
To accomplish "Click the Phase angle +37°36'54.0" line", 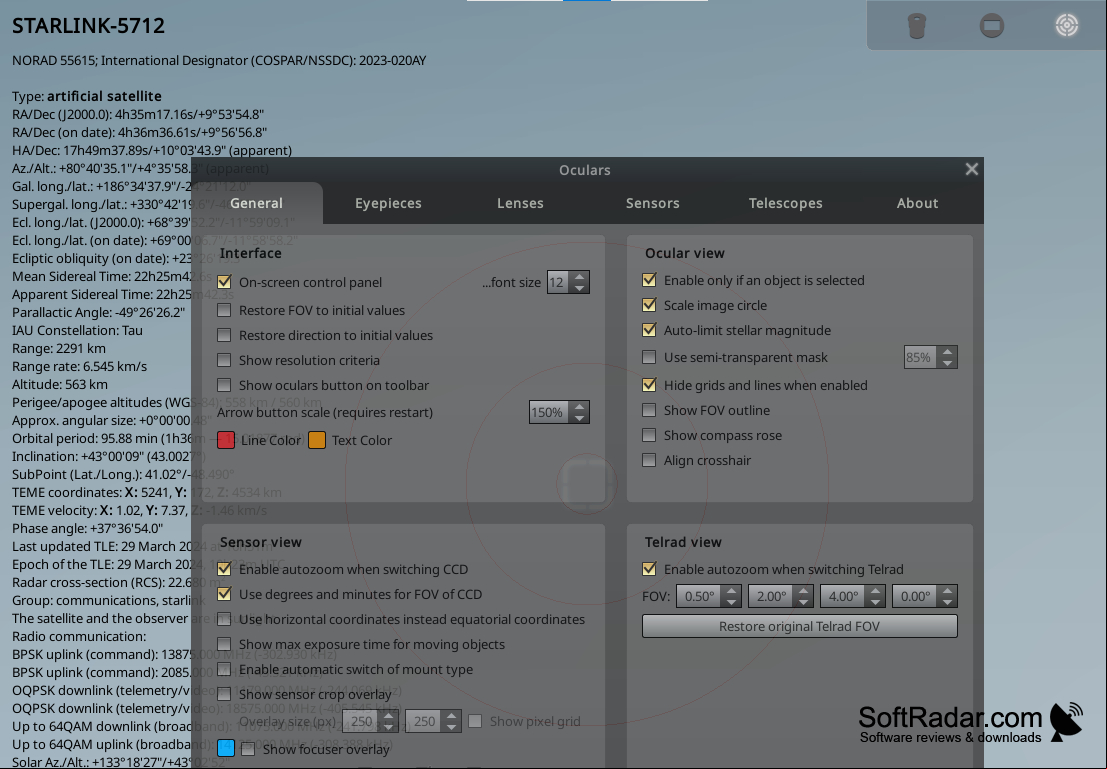I will [x=87, y=528].
